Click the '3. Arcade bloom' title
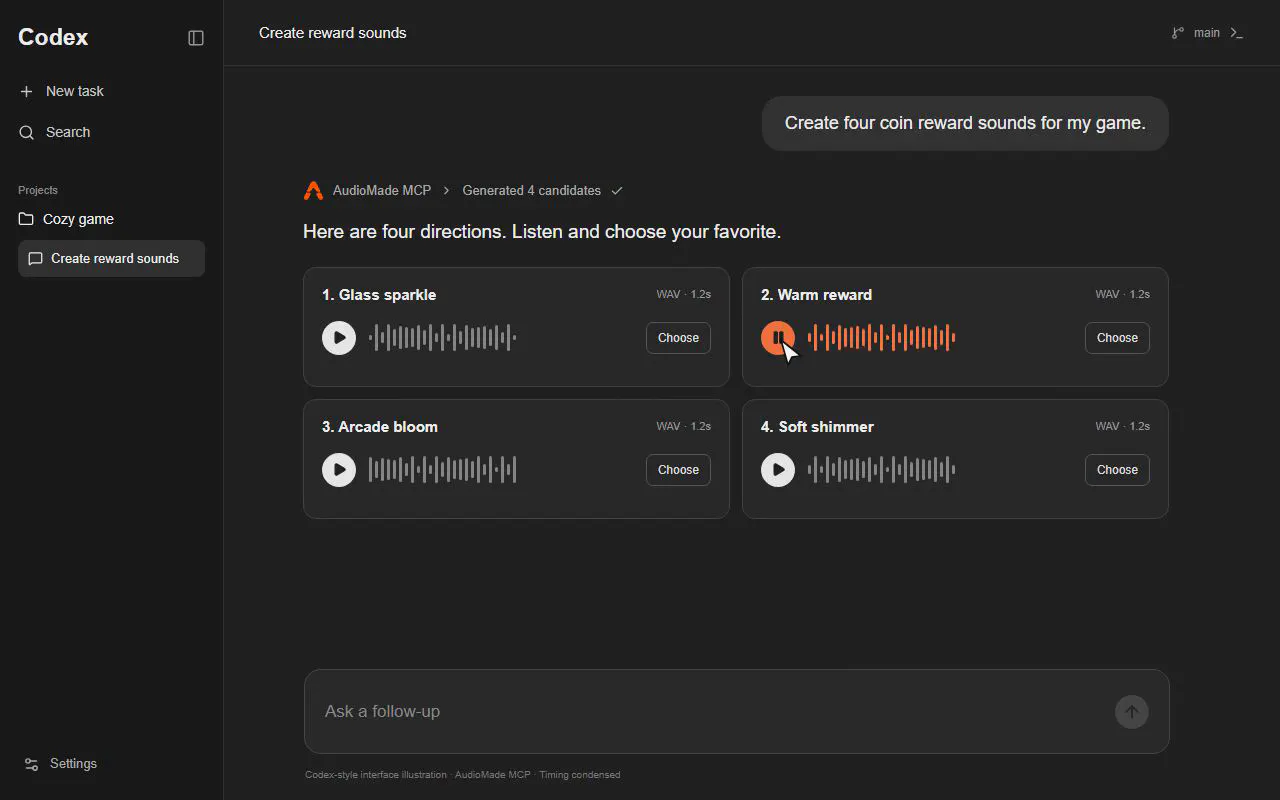 [x=380, y=427]
